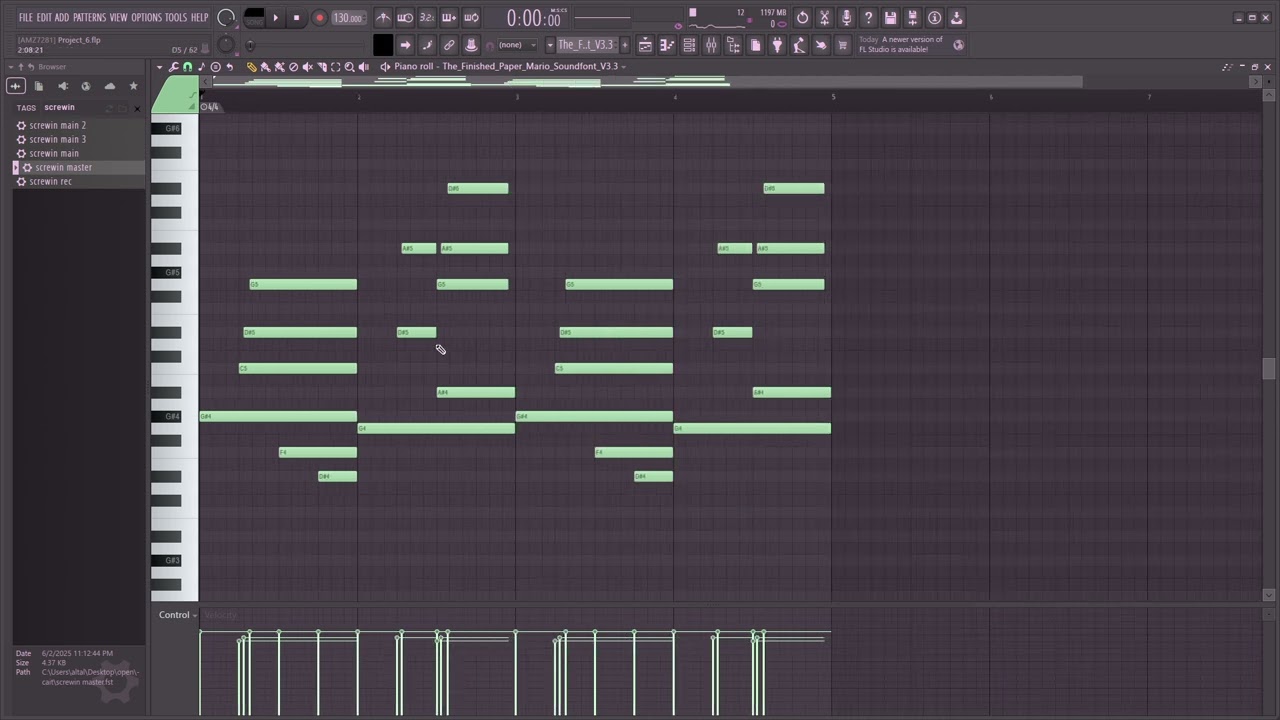Click the content library download icon
This screenshot has width=1280, height=720.
956,17
